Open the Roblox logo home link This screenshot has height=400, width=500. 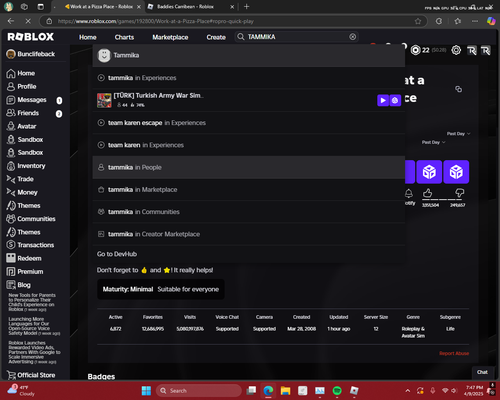click(31, 37)
